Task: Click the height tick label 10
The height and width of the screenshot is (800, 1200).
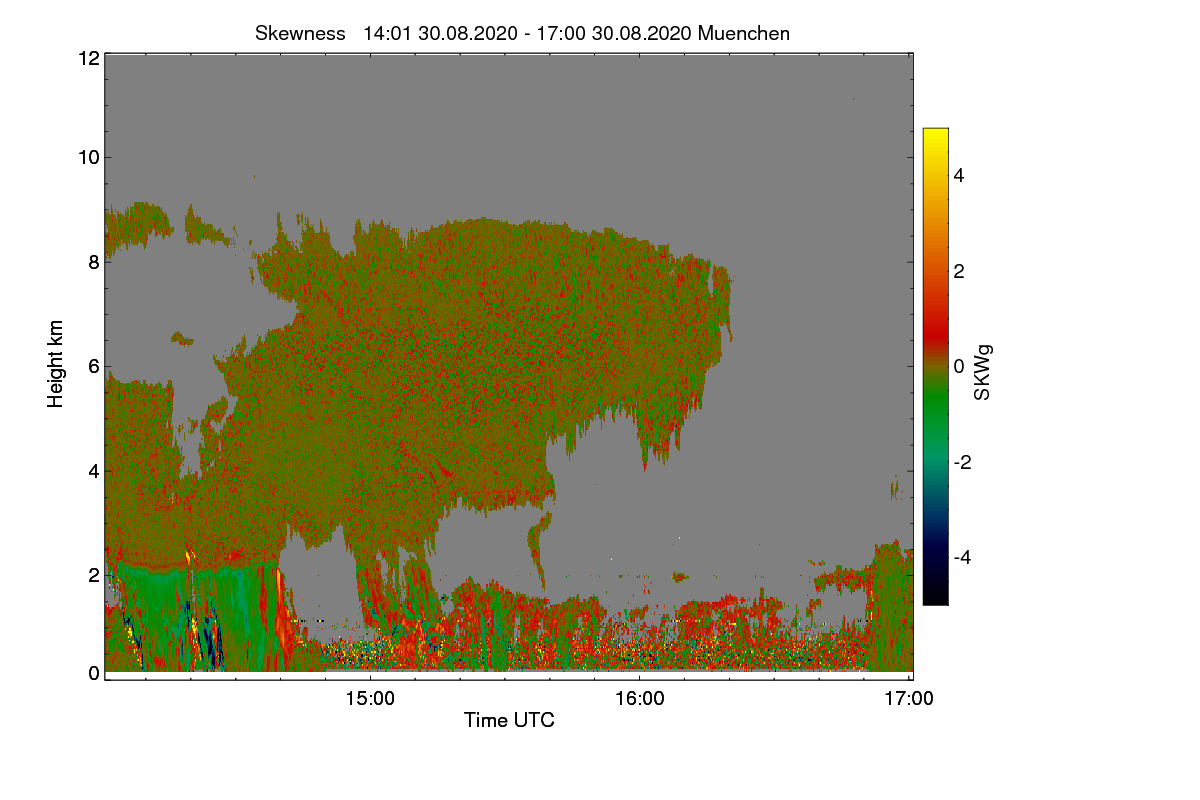Action: 87,157
